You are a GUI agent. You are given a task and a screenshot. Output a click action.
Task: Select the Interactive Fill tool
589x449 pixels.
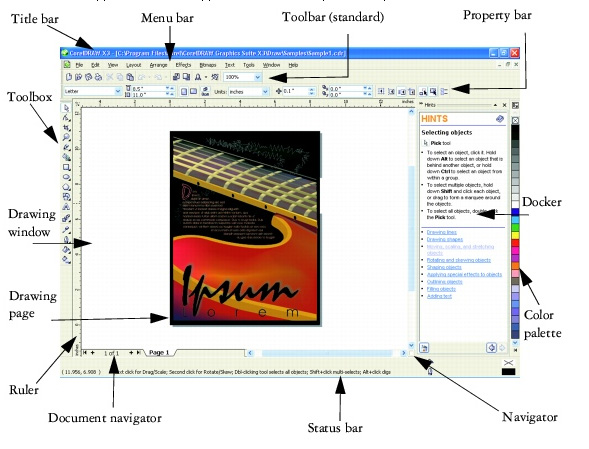coord(66,259)
